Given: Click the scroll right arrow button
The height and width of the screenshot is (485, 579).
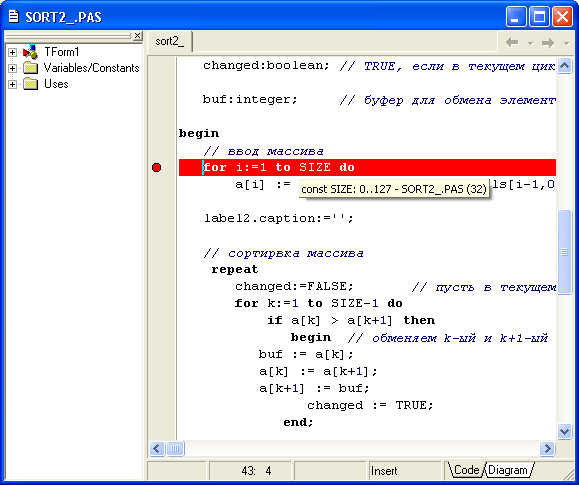Looking at the screenshot, I should tap(547, 448).
